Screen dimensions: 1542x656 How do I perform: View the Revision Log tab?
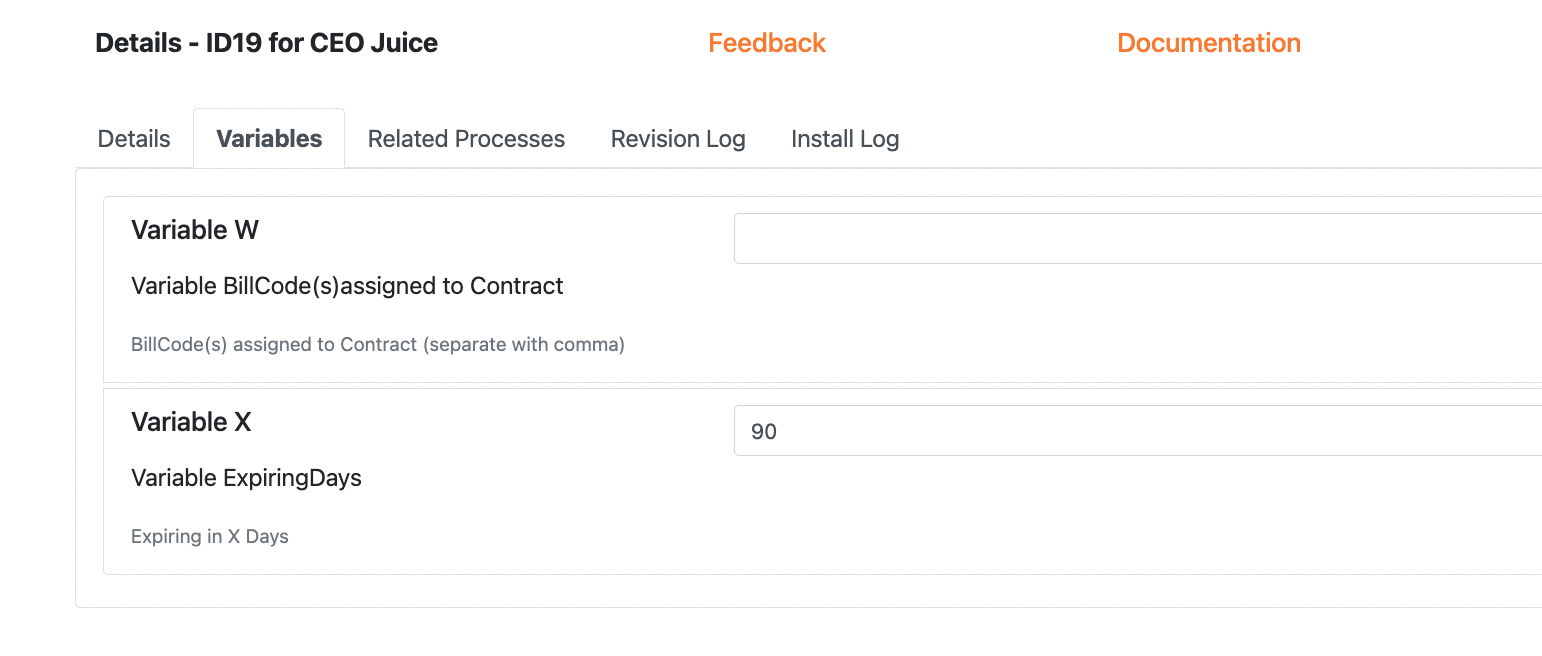[x=677, y=138]
